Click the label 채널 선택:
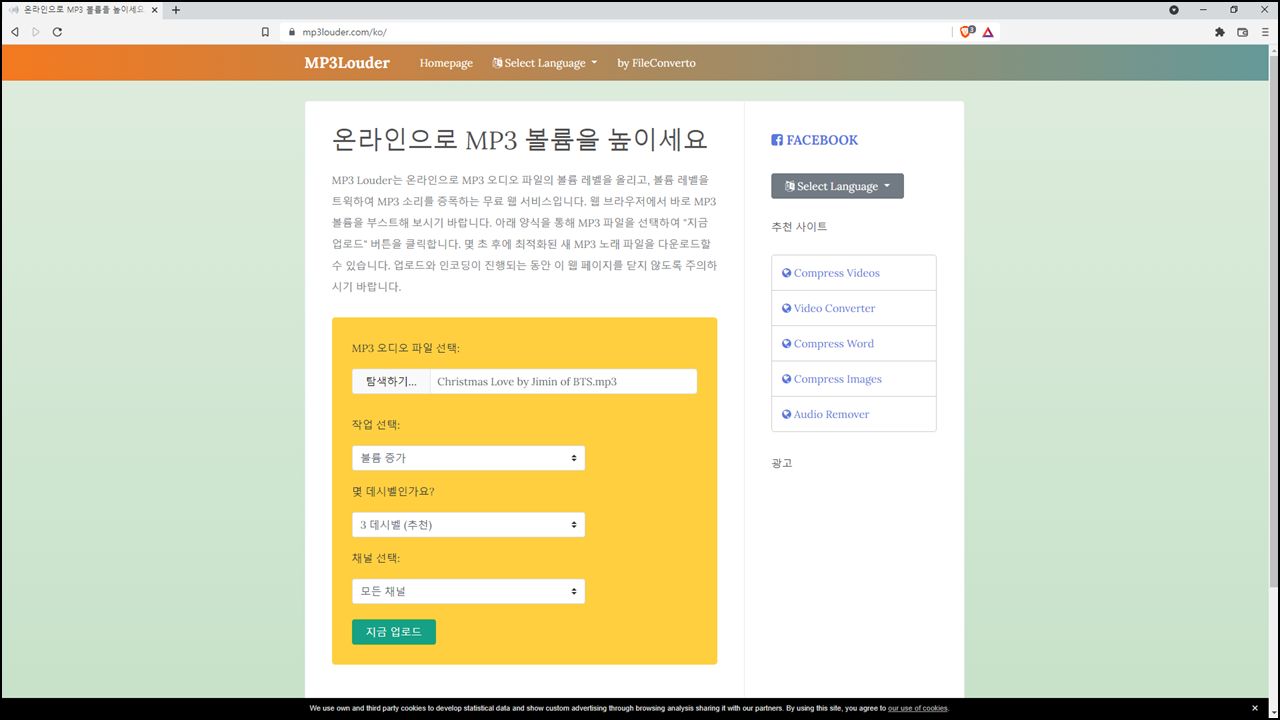Screen dimensions: 1280x720 coord(376,558)
